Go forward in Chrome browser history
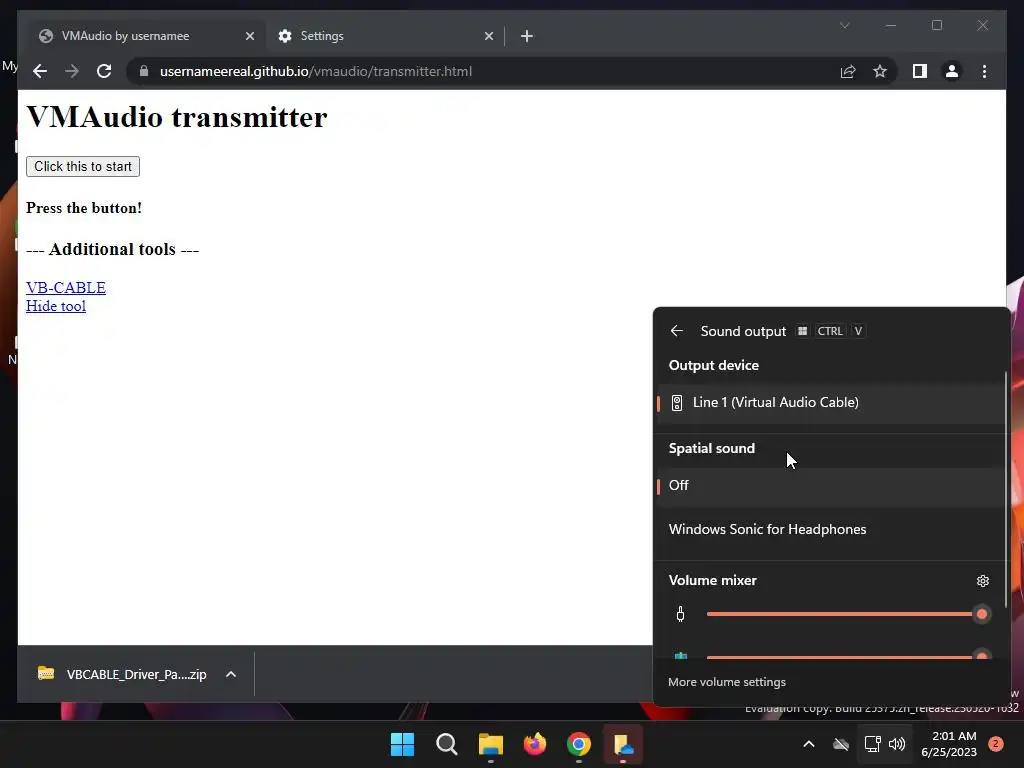The width and height of the screenshot is (1024, 768). pyautogui.click(x=72, y=71)
